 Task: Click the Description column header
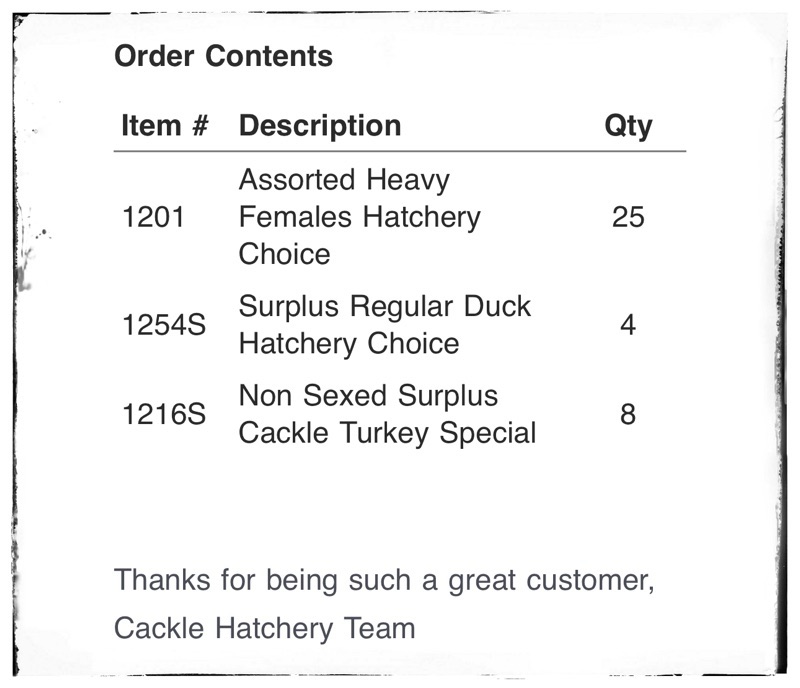coord(320,126)
